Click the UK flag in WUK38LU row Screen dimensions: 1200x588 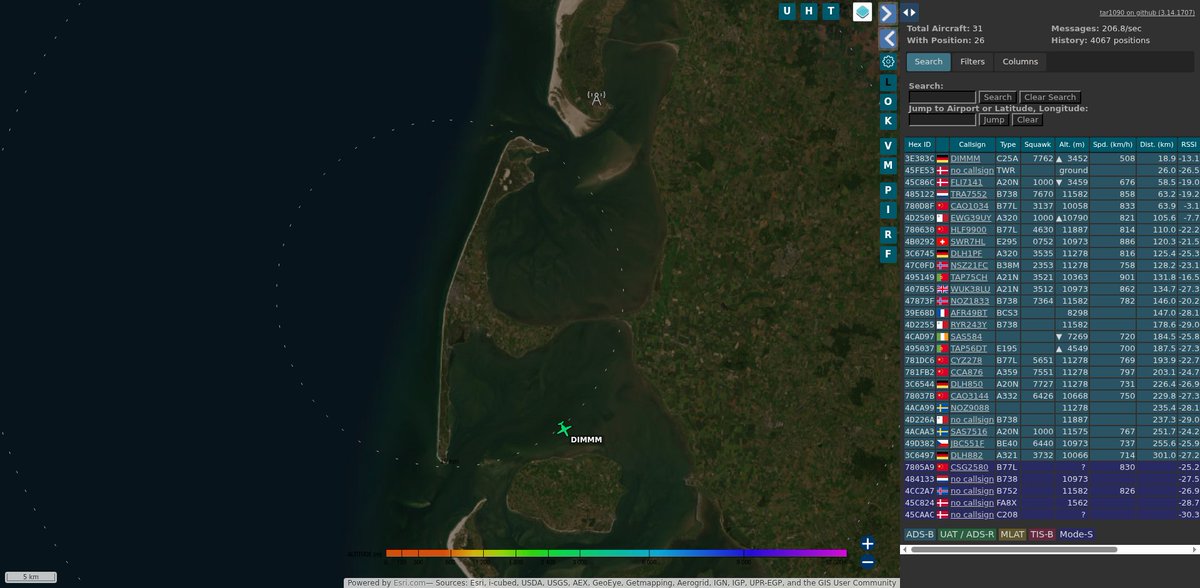pyautogui.click(x=942, y=289)
